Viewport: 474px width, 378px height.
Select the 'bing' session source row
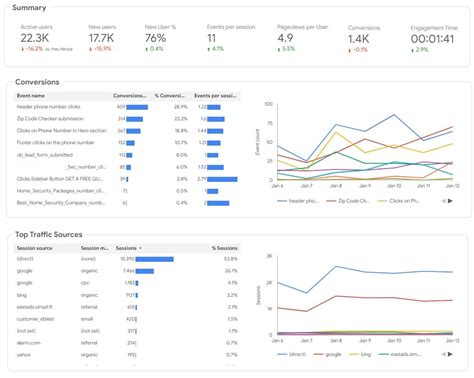[x=127, y=295]
